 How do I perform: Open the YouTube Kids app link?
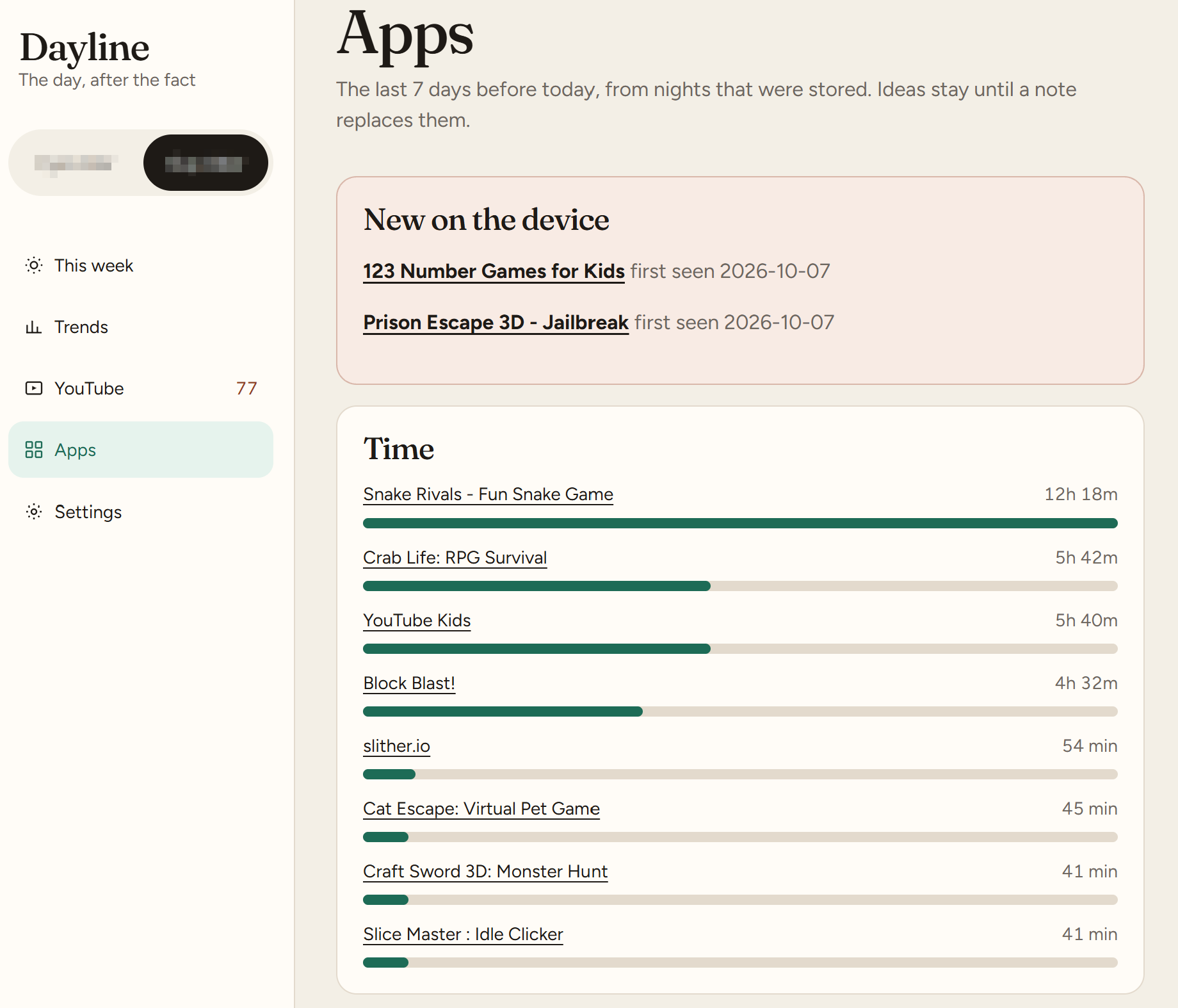click(x=417, y=621)
